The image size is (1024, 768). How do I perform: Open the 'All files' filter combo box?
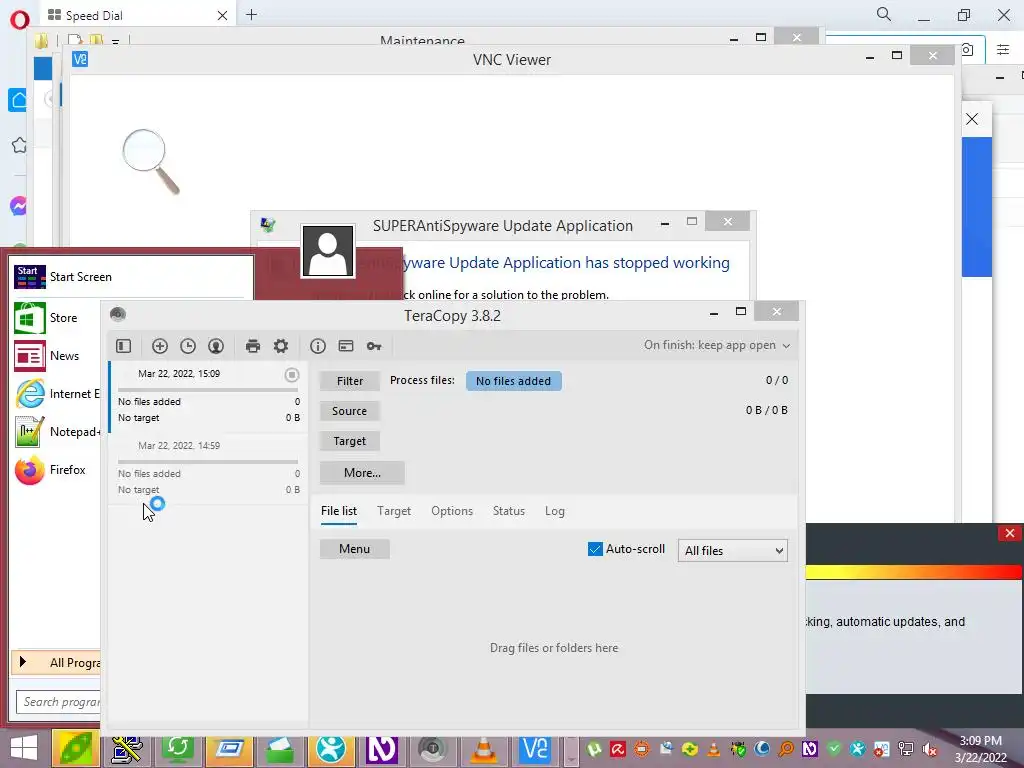[733, 551]
